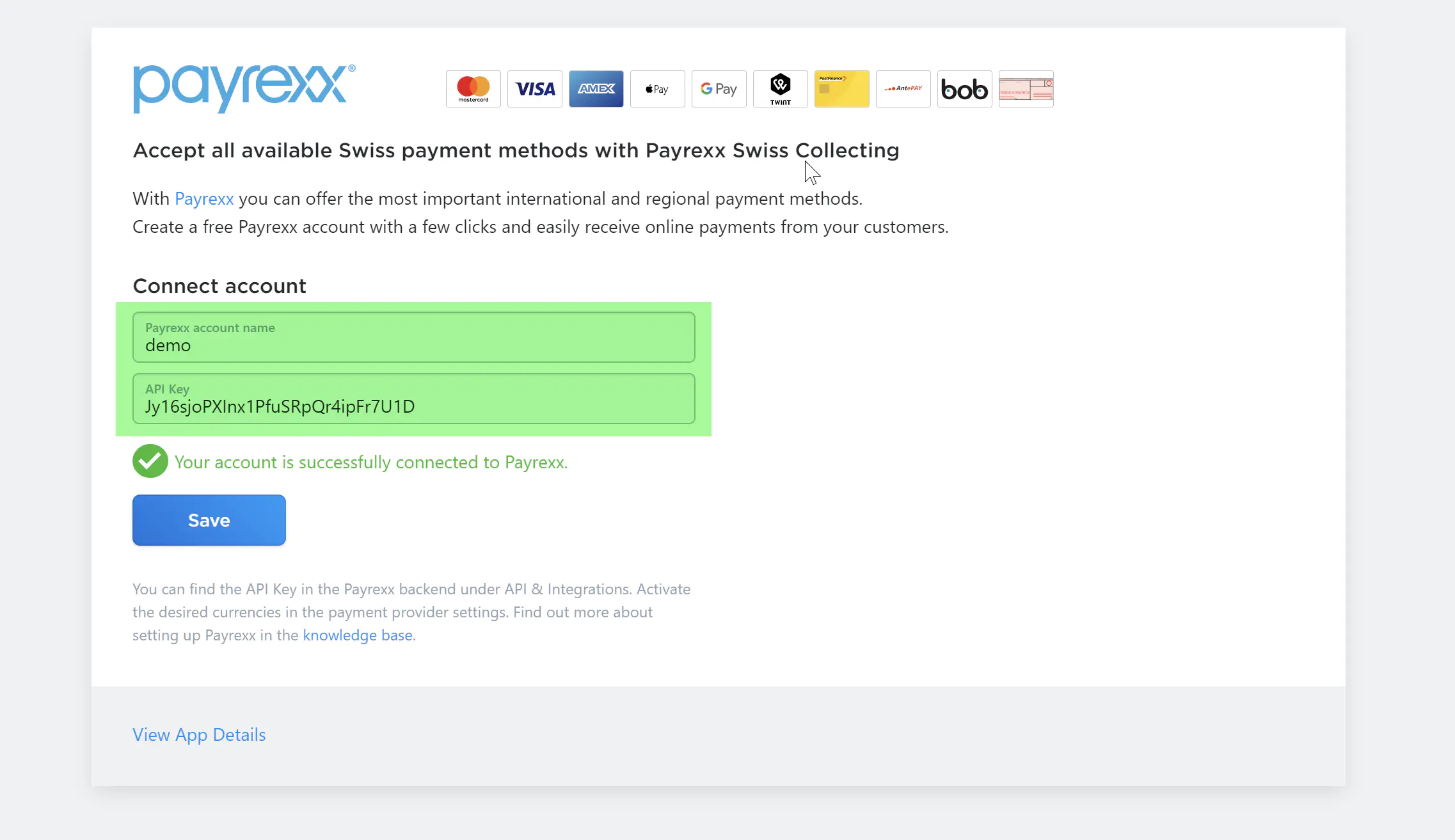
Task: Open the knowledge base link
Action: pos(358,635)
